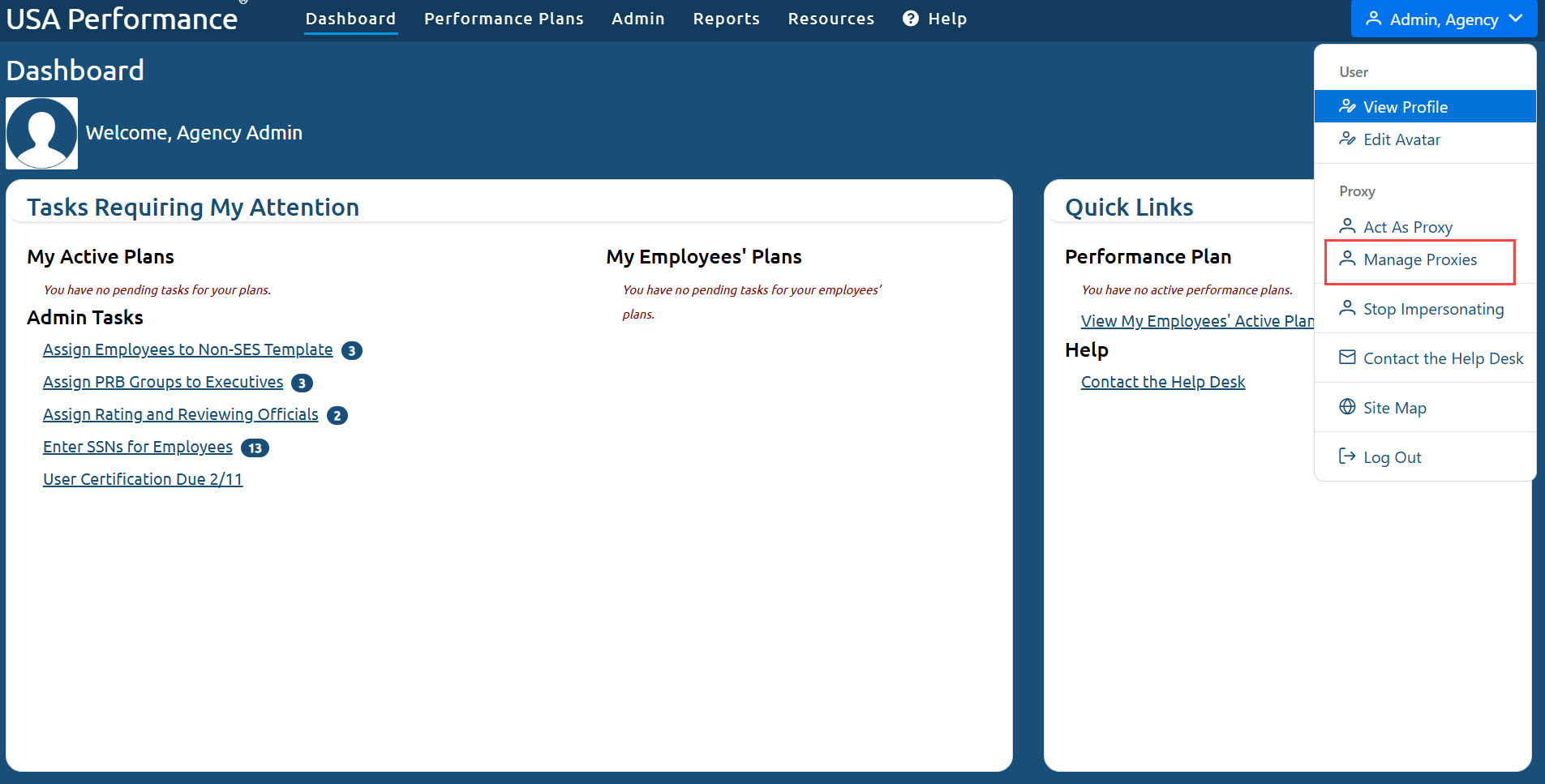The width and height of the screenshot is (1545, 784).
Task: Click the badge 3 next to Non-SES Template
Action: coord(352,350)
